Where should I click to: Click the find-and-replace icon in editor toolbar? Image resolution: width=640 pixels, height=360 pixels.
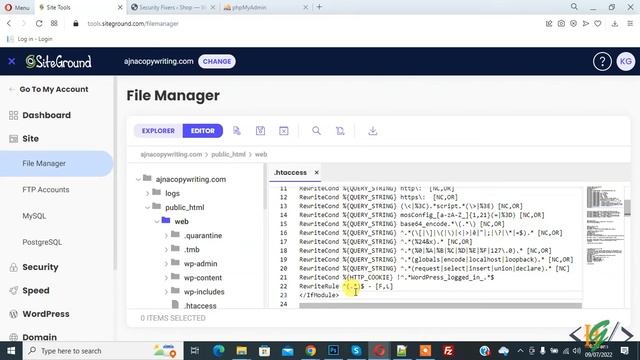click(x=340, y=131)
